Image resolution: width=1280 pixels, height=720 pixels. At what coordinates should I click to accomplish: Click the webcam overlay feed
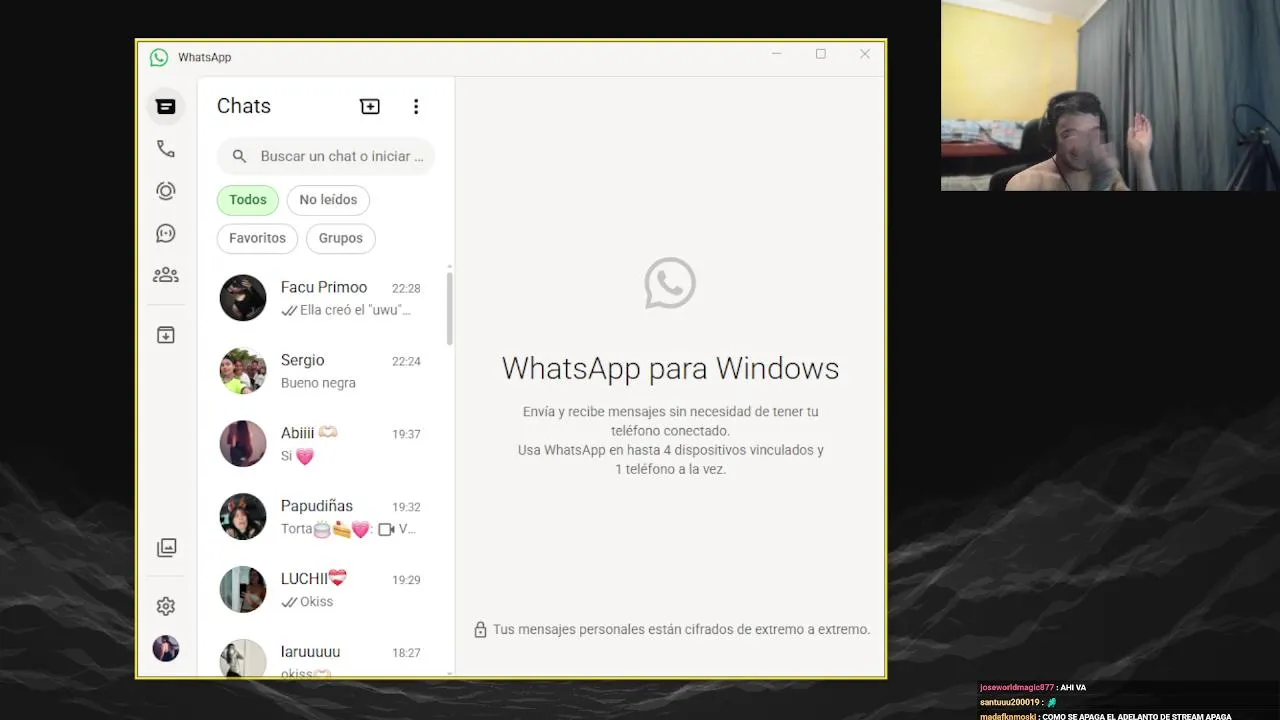[1110, 95]
